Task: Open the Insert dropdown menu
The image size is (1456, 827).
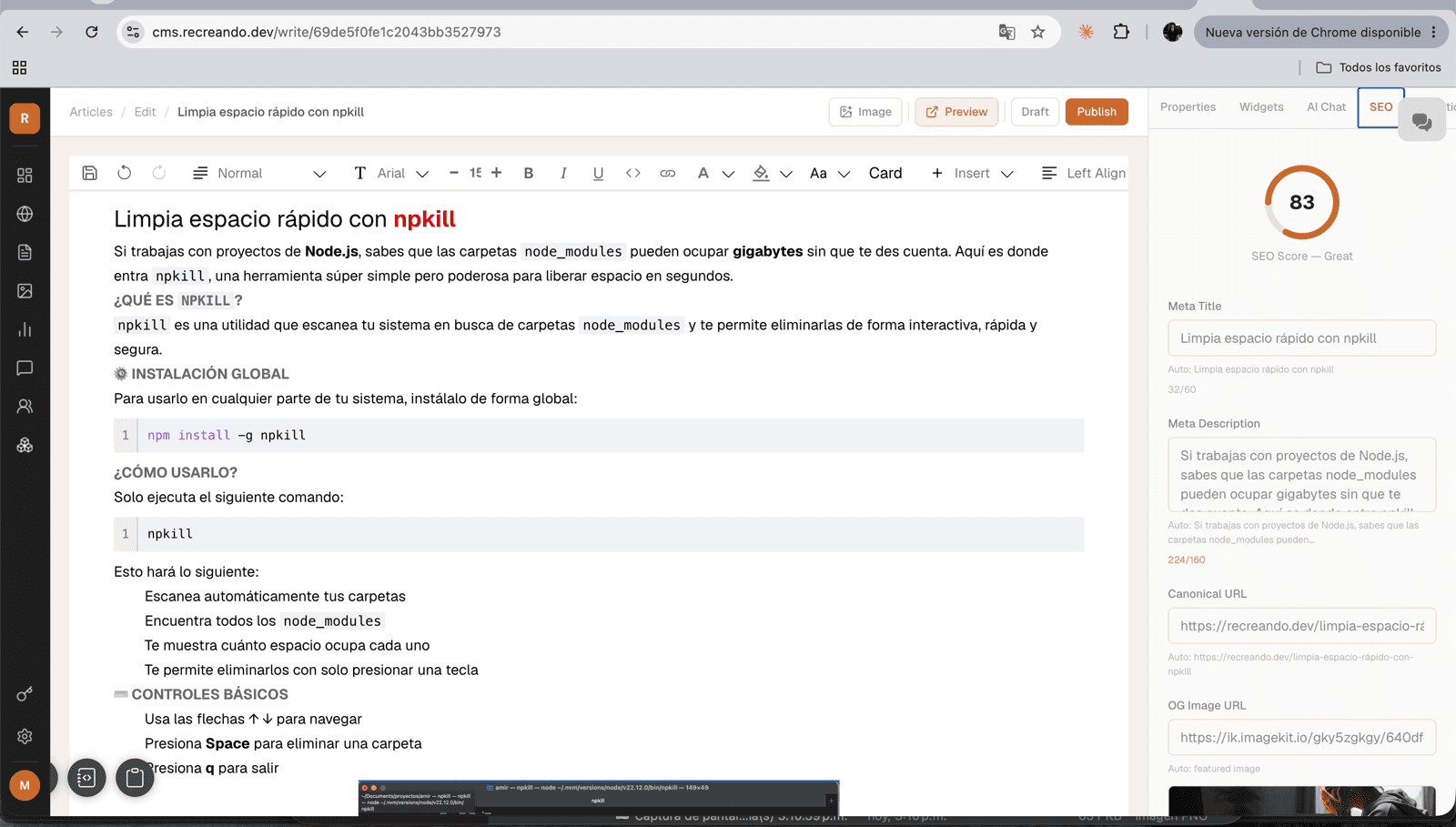Action: [972, 173]
